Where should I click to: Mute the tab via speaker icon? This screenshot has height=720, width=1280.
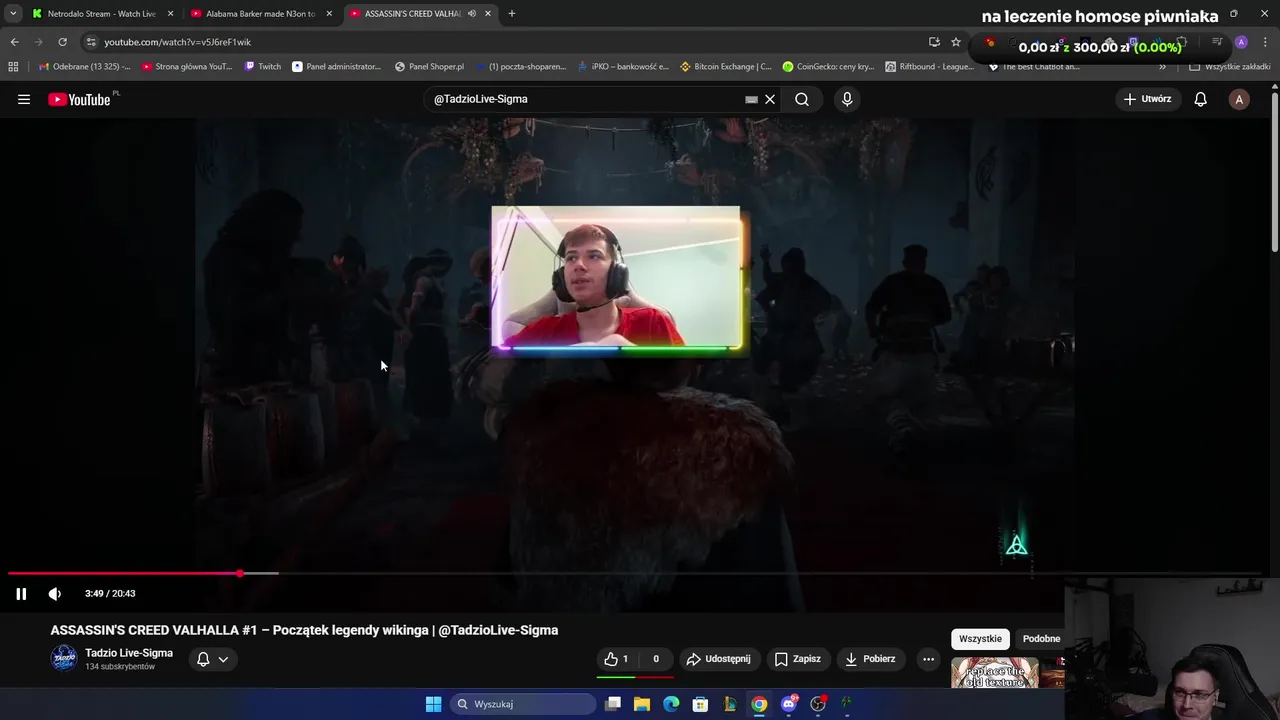tap(472, 14)
